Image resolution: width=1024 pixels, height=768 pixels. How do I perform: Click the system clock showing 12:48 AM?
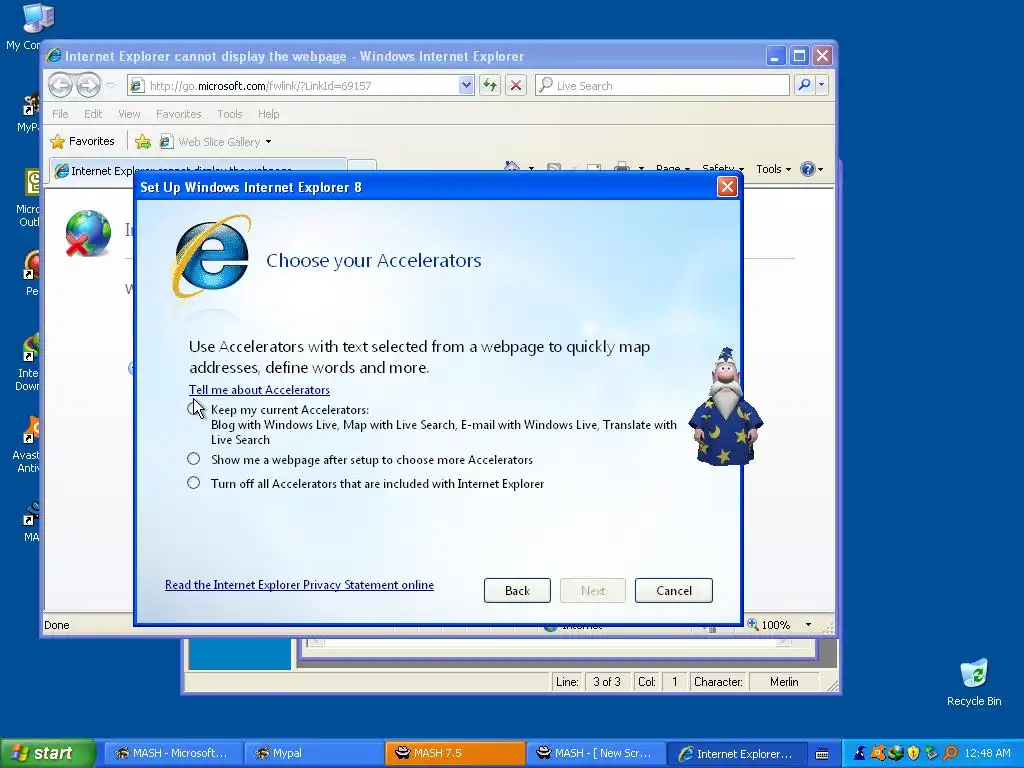coord(987,753)
